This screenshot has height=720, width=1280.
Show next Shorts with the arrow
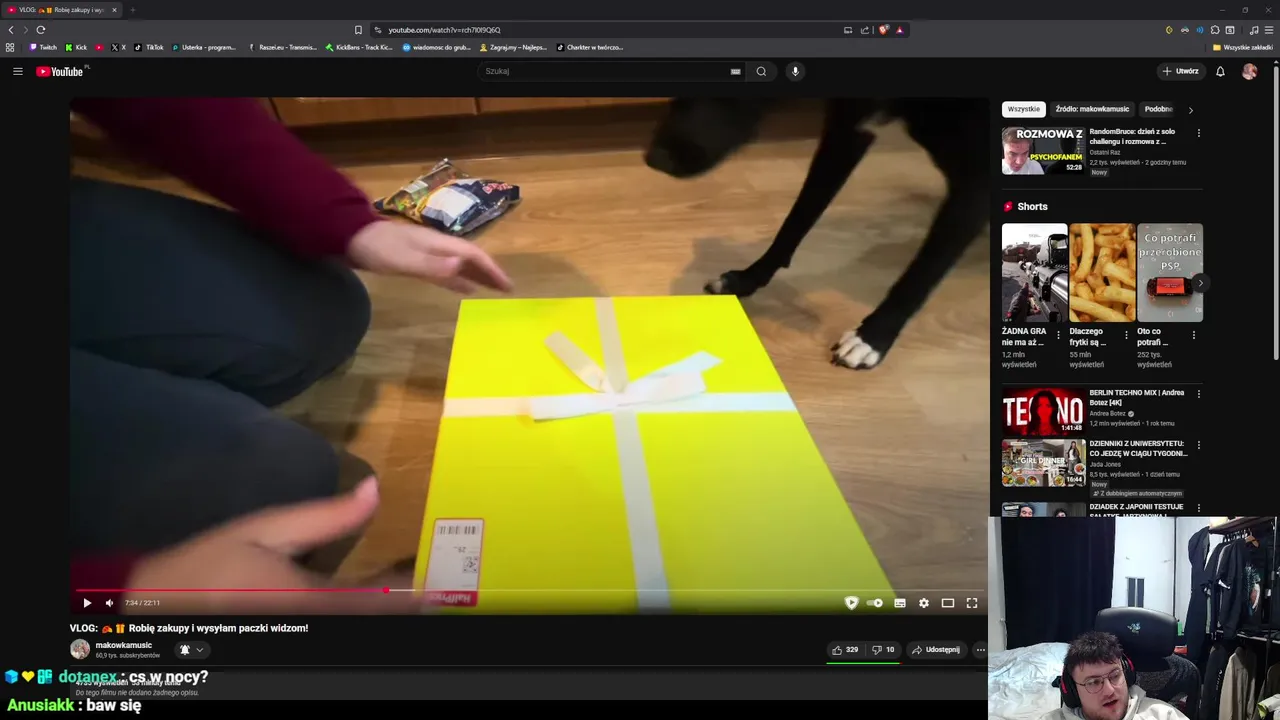[x=1200, y=283]
